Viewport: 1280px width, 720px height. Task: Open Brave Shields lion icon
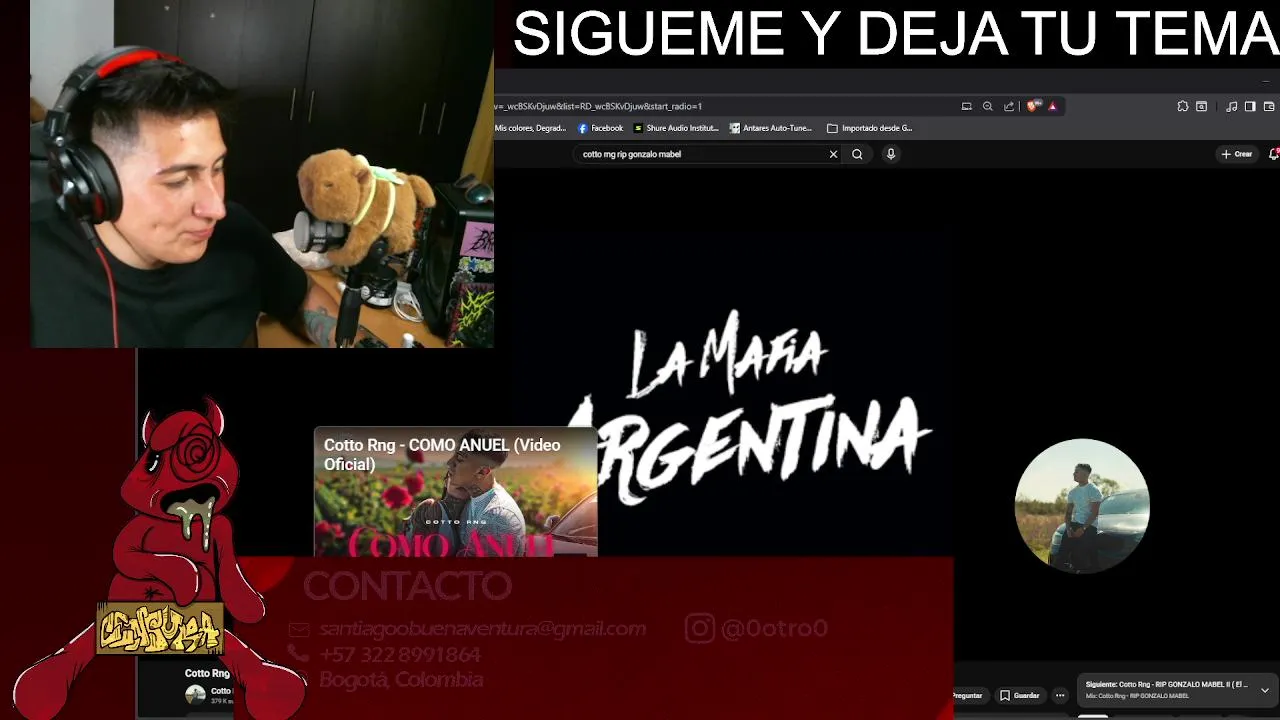point(1034,106)
